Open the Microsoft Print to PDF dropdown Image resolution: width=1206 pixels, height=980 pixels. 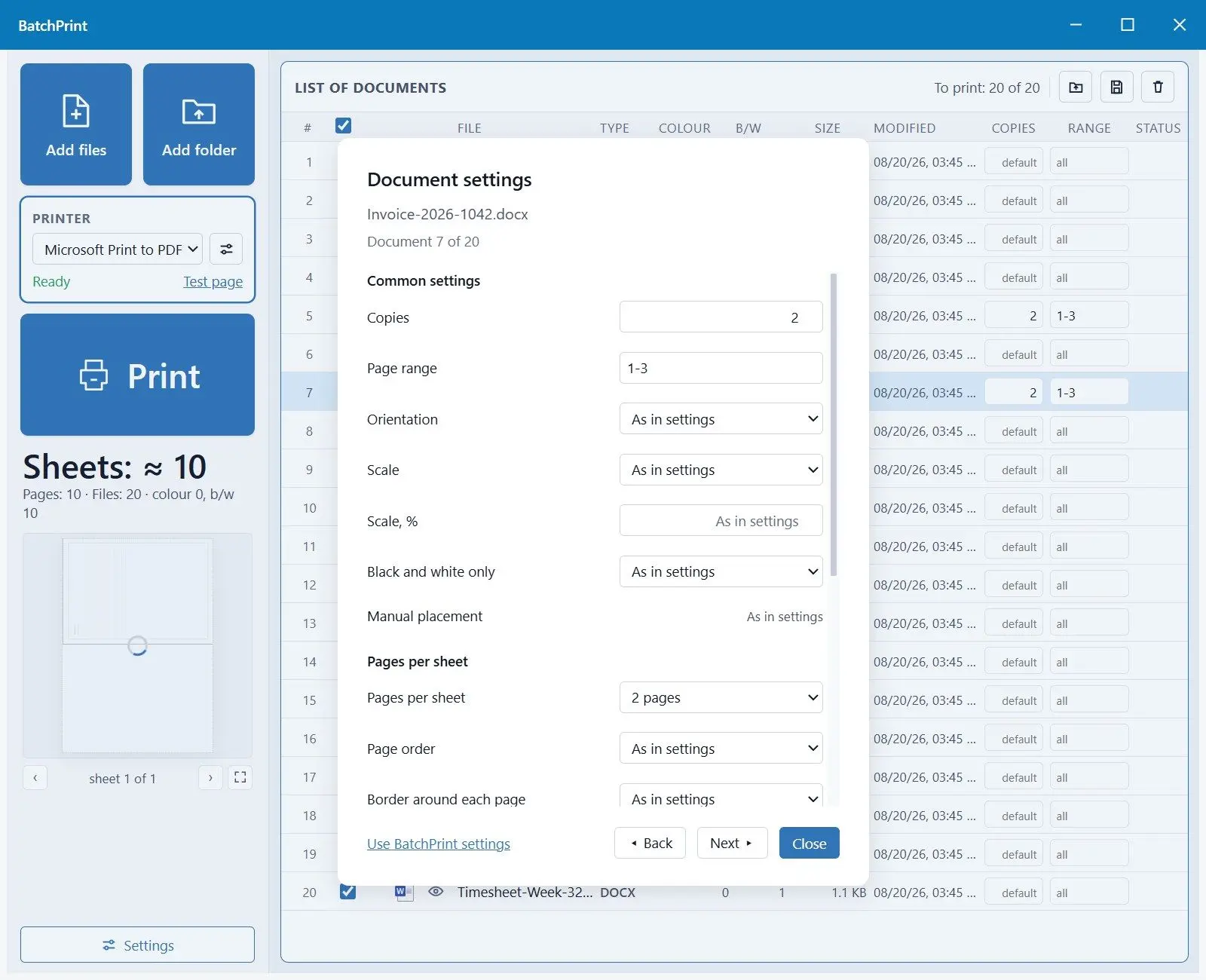tap(118, 249)
